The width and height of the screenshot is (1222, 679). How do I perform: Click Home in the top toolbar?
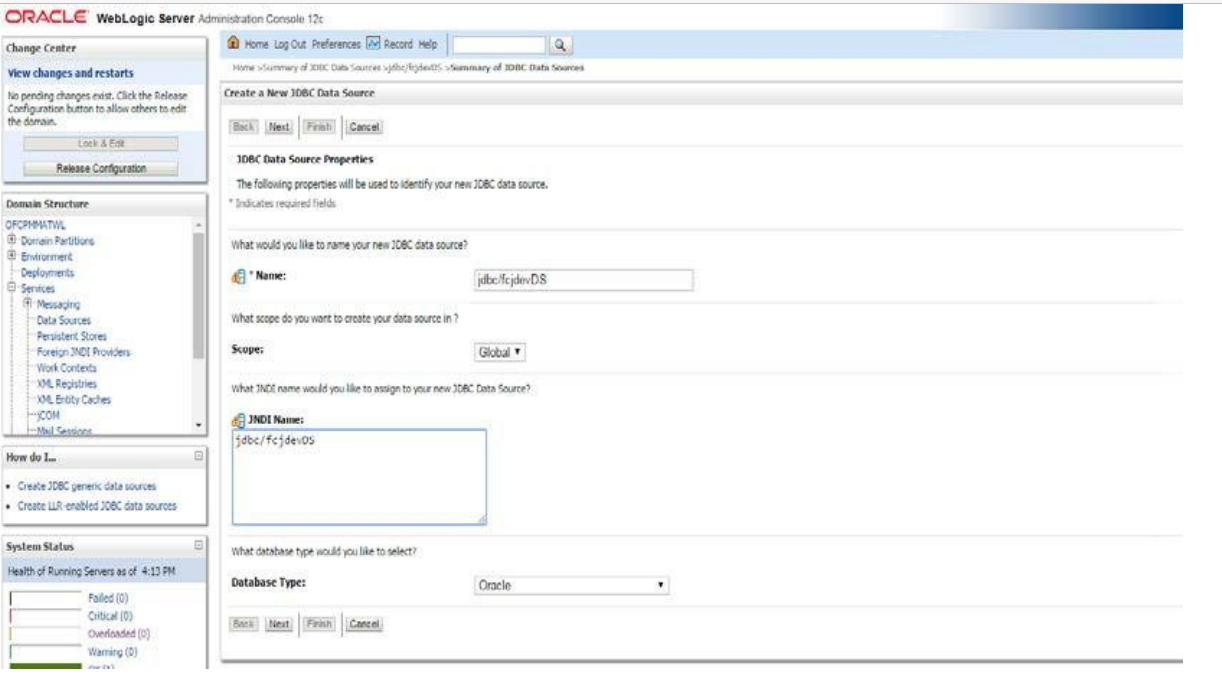(x=255, y=44)
